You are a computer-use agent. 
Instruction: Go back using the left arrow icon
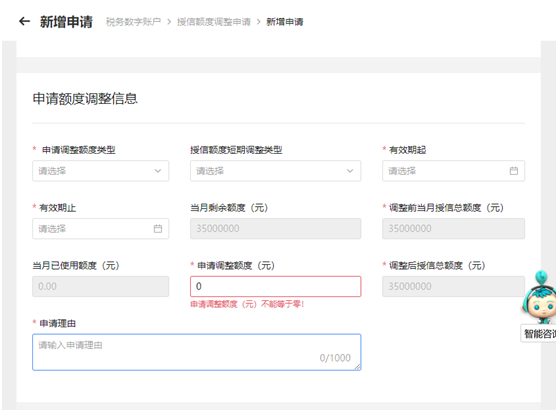click(x=24, y=22)
